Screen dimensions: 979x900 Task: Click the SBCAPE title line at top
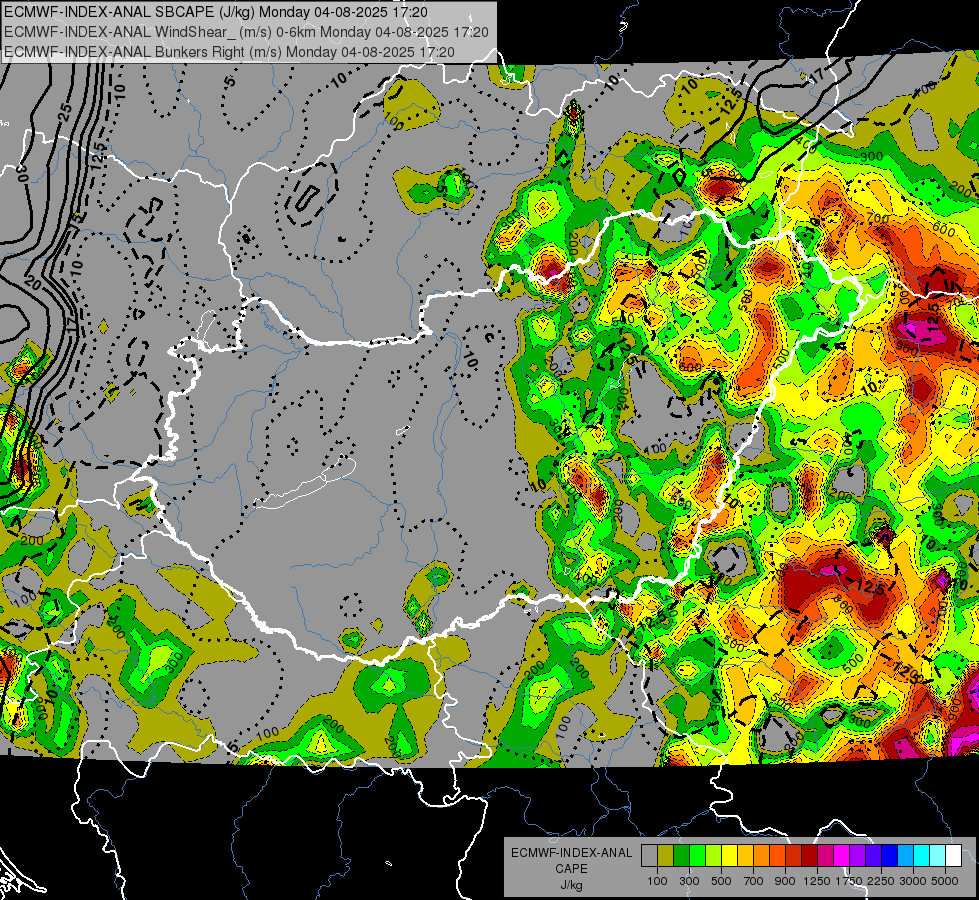[x=216, y=12]
